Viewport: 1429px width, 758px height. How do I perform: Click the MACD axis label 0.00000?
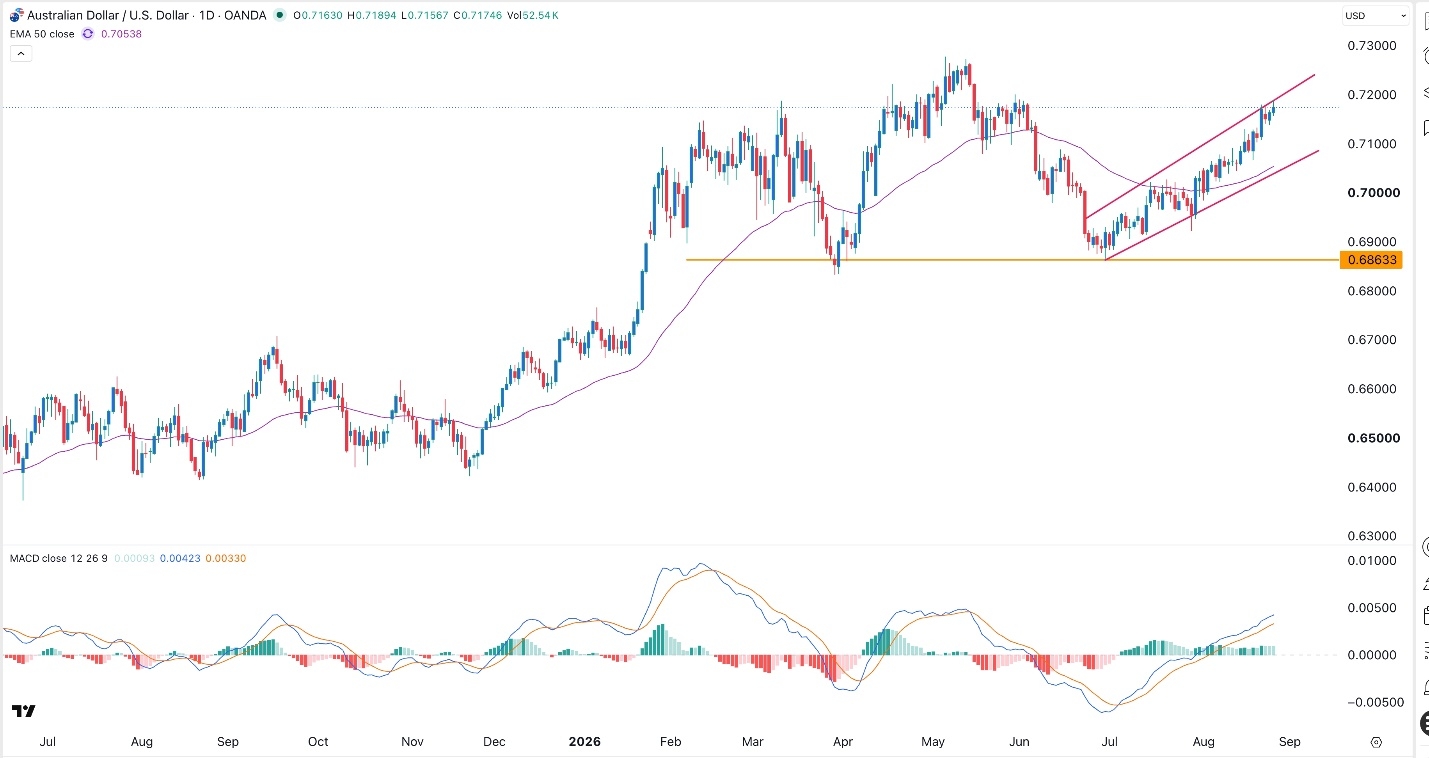point(1372,655)
